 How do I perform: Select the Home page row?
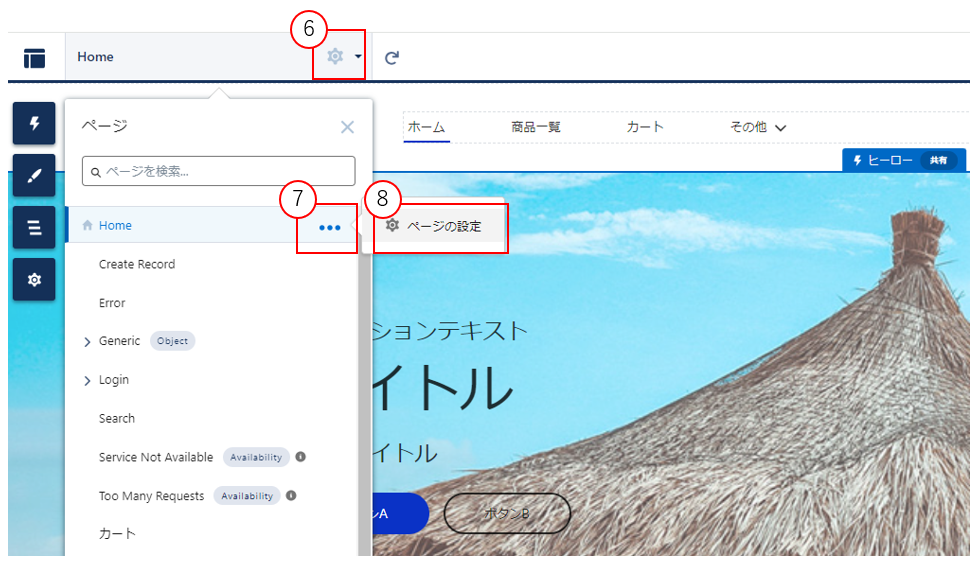click(x=212, y=225)
